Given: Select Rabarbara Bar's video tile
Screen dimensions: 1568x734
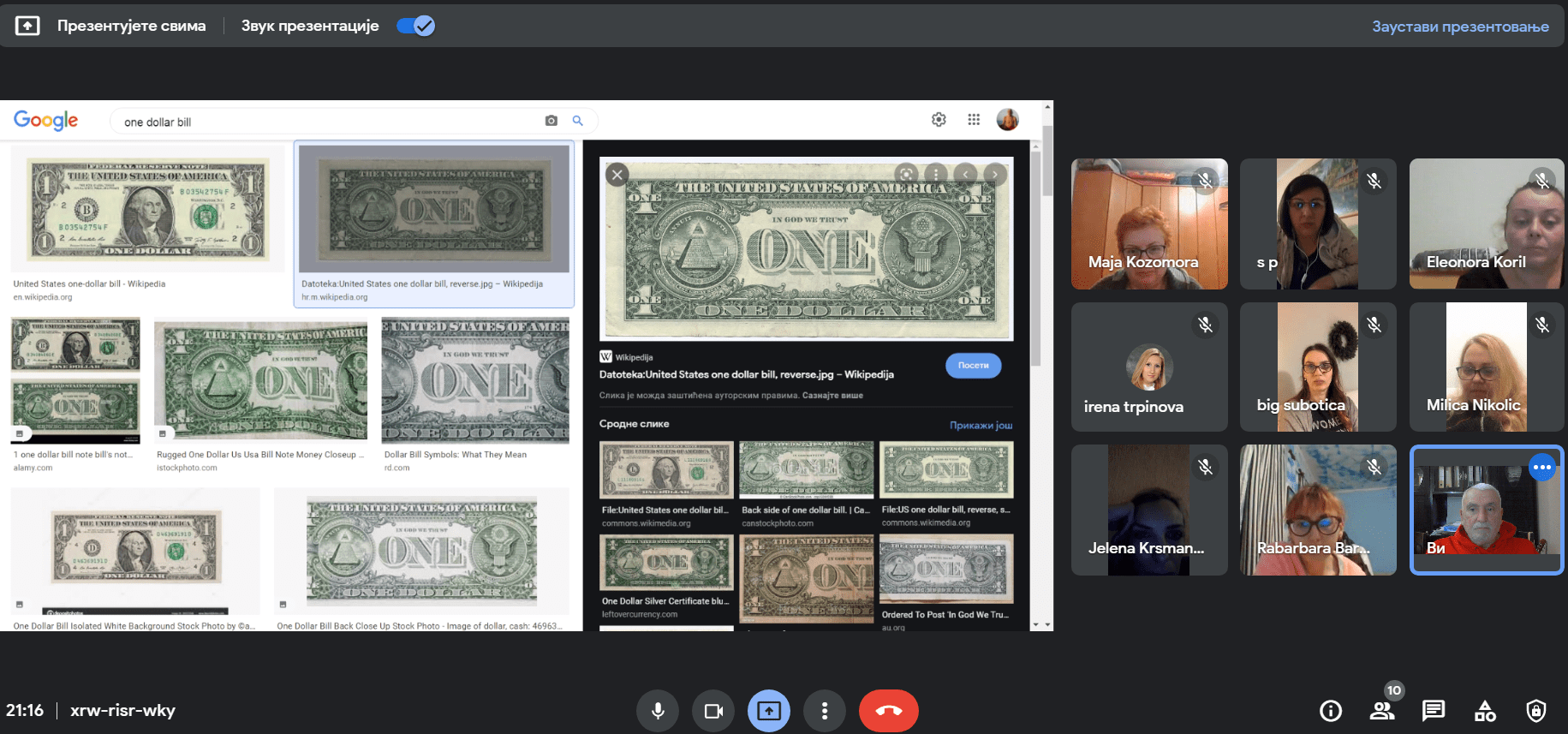Looking at the screenshot, I should click(1318, 510).
